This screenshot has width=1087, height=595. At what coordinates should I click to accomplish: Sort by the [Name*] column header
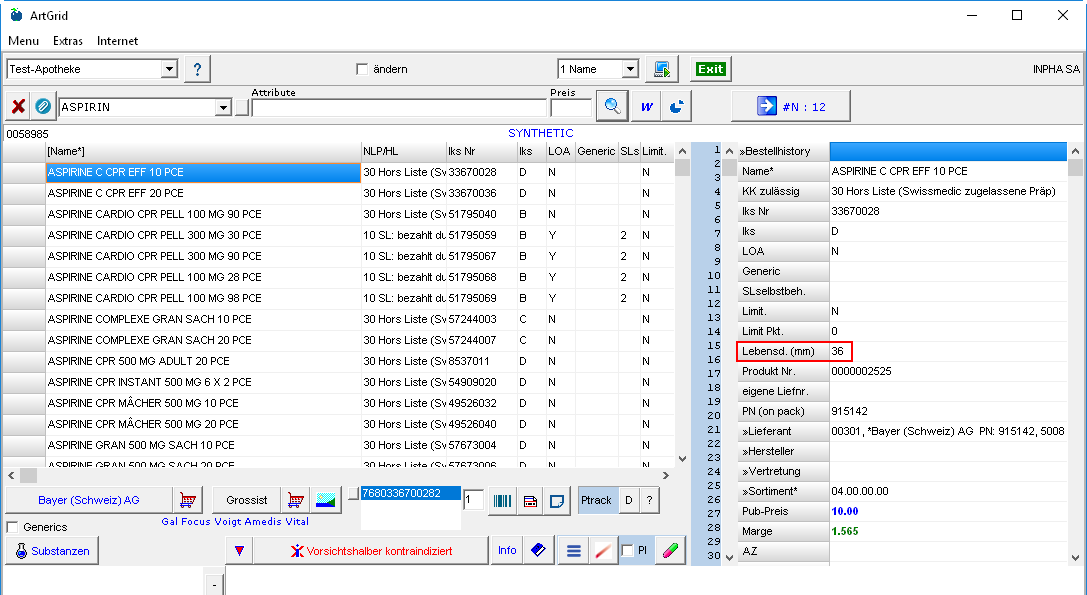click(203, 151)
